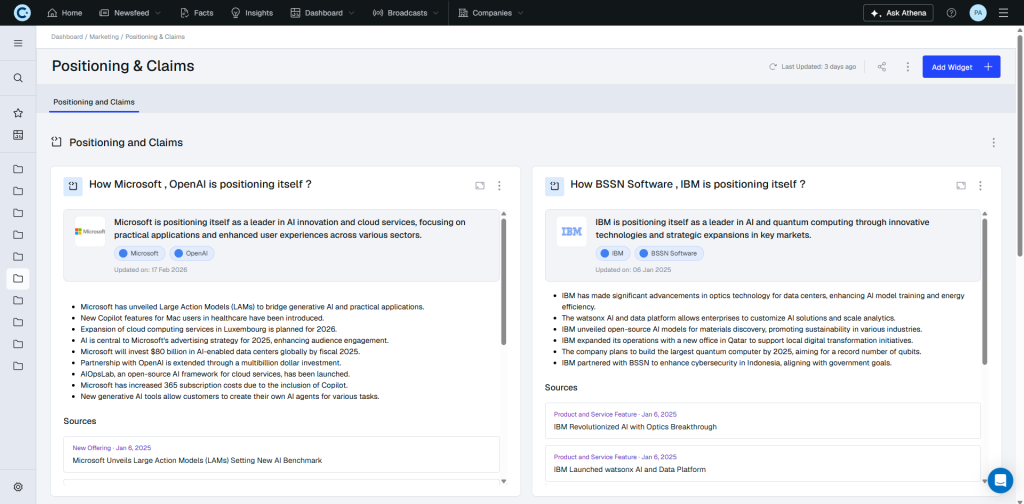Viewport: 1024px width, 504px height.
Task: Click the Microsoft widget title icon
Action: coord(73,186)
